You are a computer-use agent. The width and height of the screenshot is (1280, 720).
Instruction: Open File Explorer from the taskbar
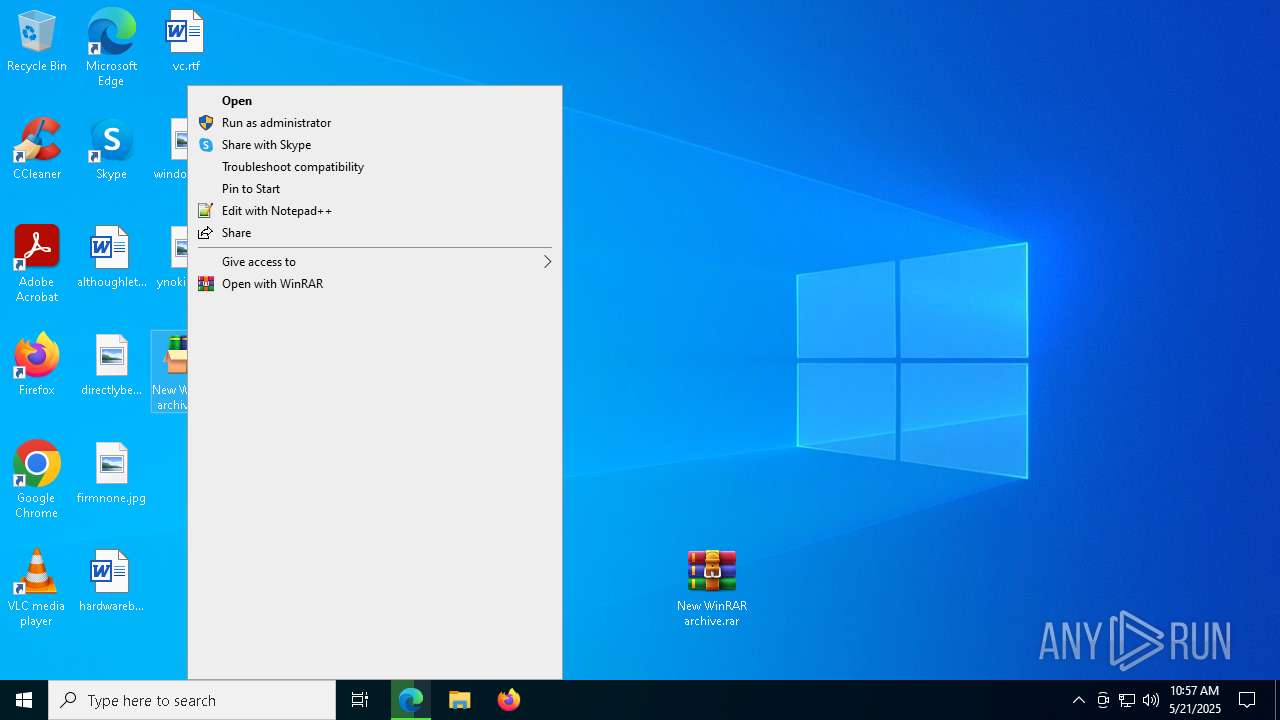tap(460, 700)
